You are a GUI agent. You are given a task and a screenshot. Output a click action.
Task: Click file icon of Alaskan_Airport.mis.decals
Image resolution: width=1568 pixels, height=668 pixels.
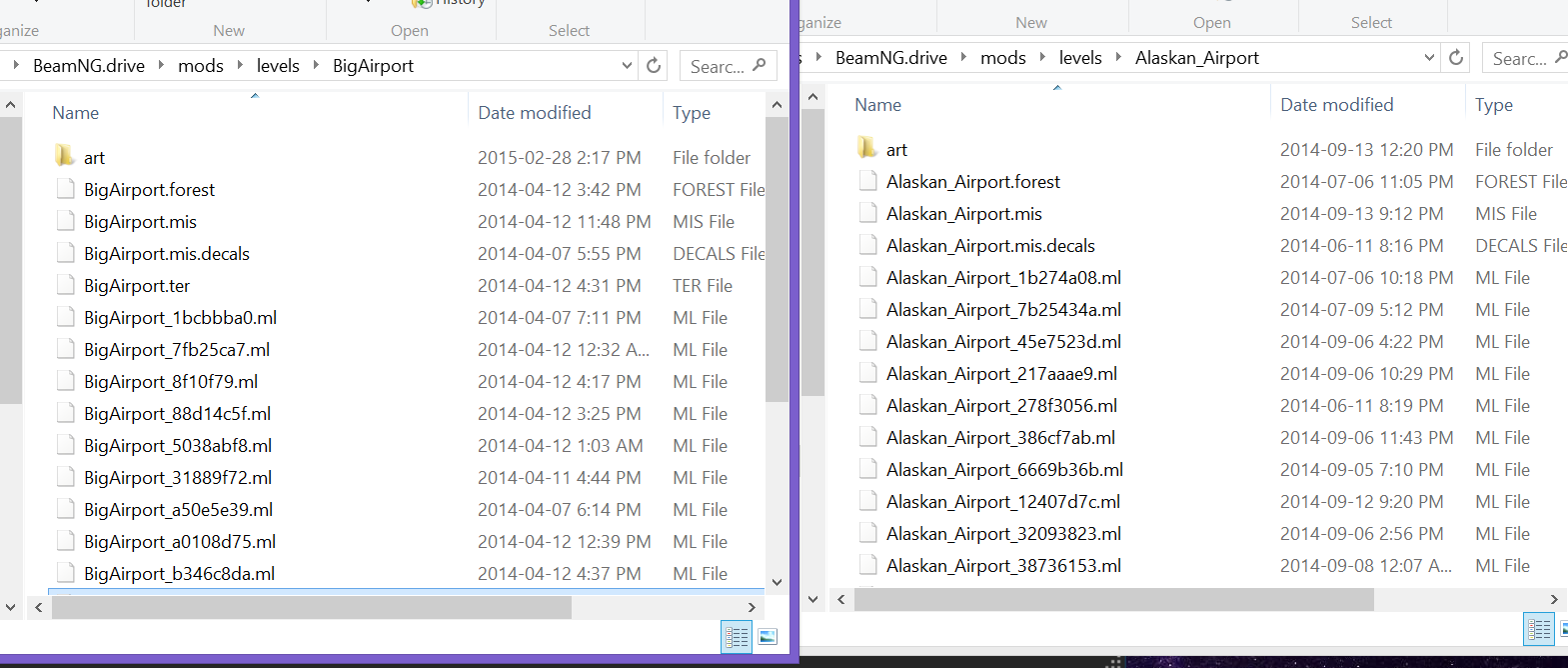868,245
